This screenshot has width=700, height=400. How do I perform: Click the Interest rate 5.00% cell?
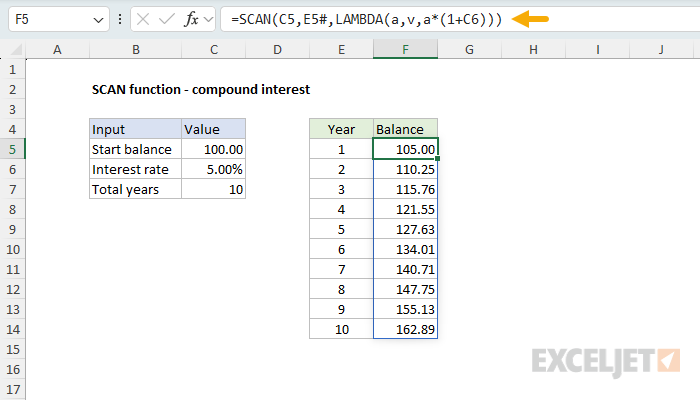coord(213,169)
